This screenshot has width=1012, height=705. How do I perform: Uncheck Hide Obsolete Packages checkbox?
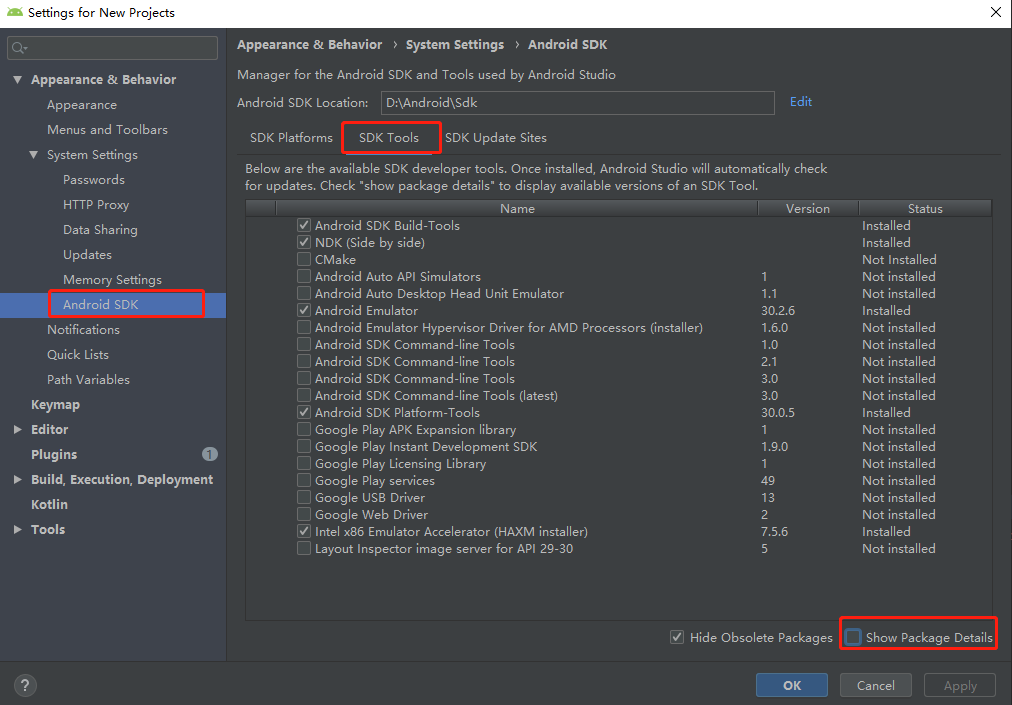[677, 637]
